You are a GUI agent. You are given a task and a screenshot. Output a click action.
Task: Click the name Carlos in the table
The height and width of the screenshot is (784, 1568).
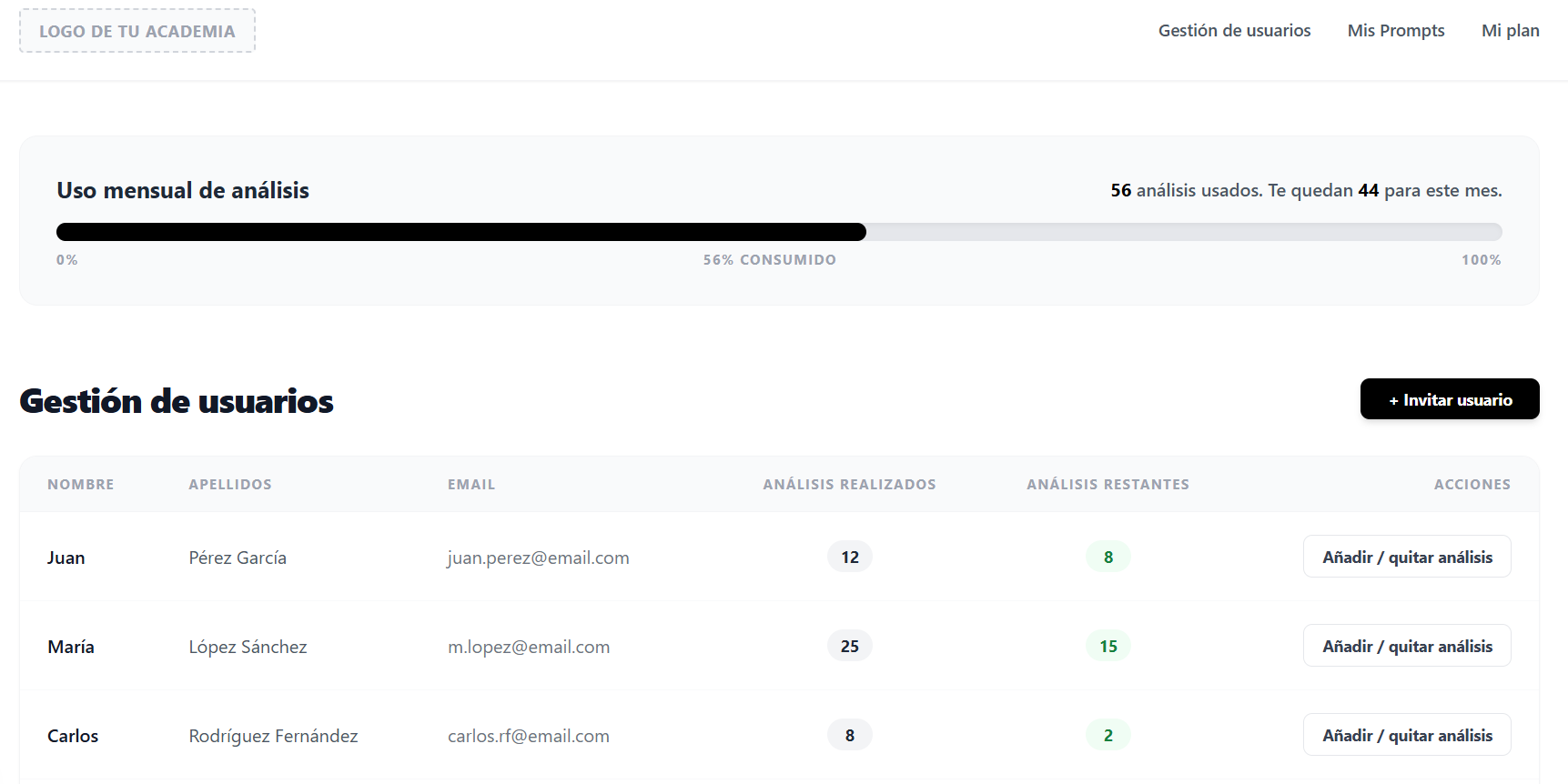pyautogui.click(x=73, y=736)
